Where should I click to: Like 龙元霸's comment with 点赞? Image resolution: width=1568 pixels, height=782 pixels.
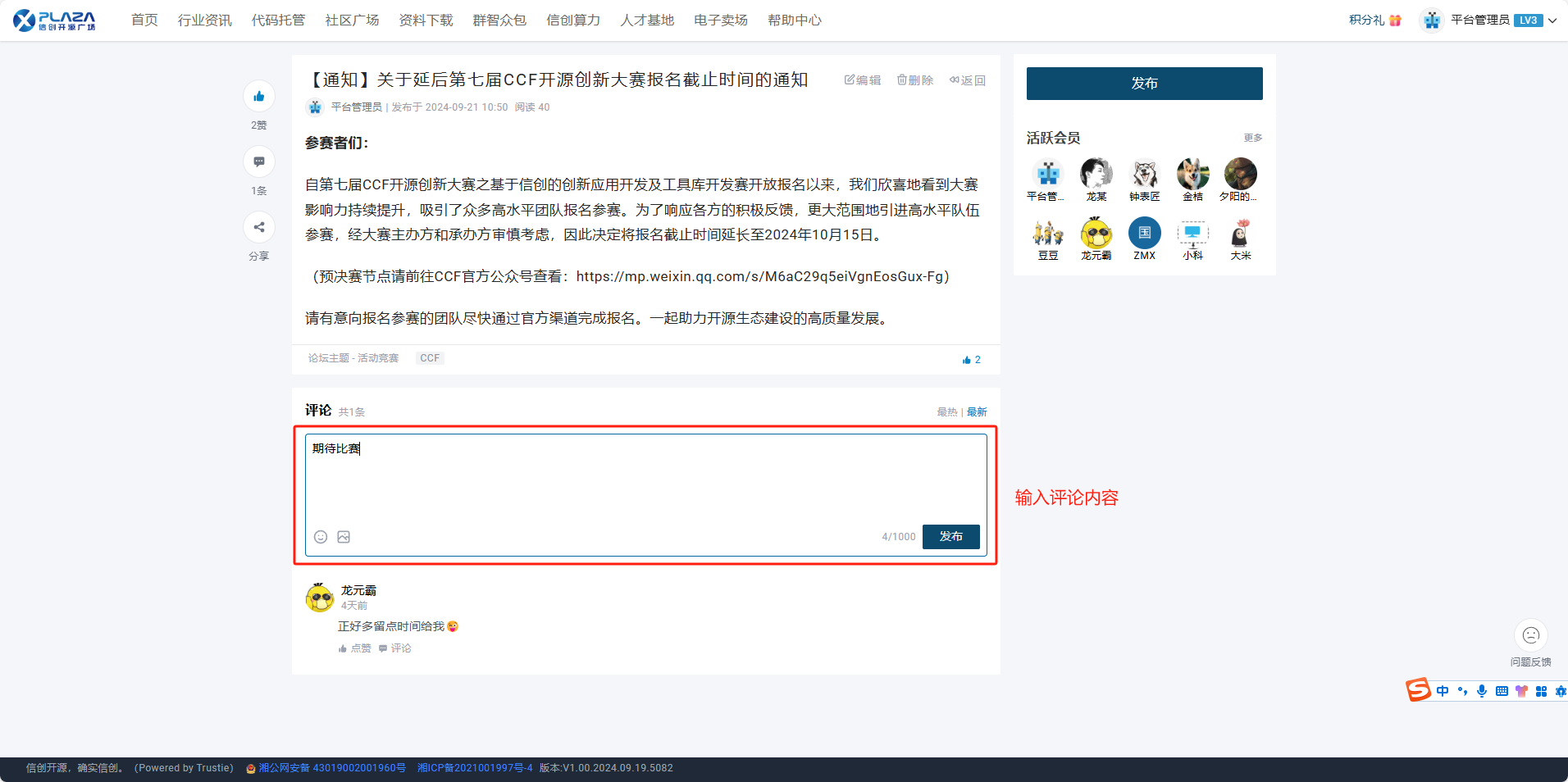pyautogui.click(x=355, y=648)
